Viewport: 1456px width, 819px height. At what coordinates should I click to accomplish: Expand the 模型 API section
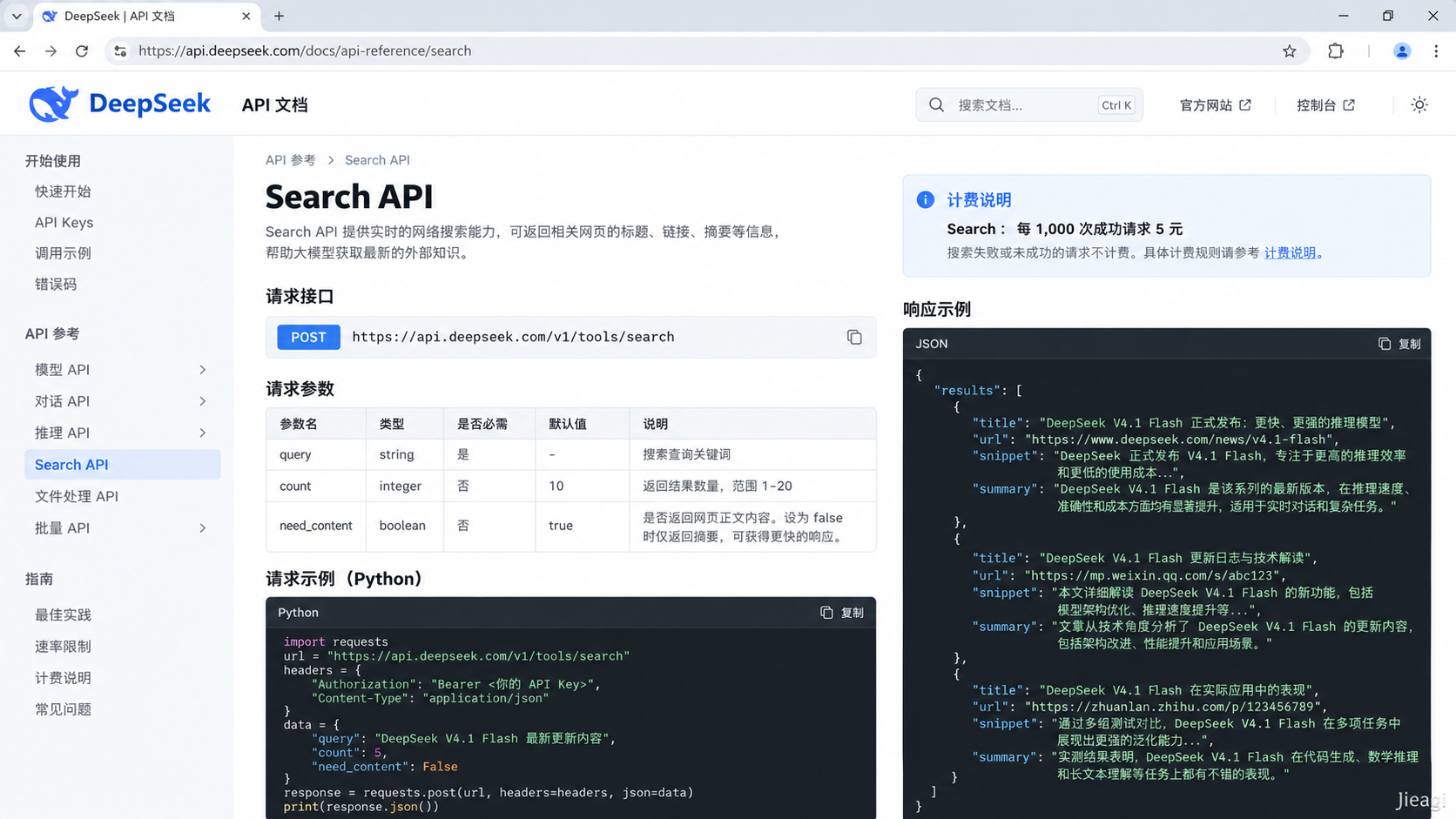202,370
